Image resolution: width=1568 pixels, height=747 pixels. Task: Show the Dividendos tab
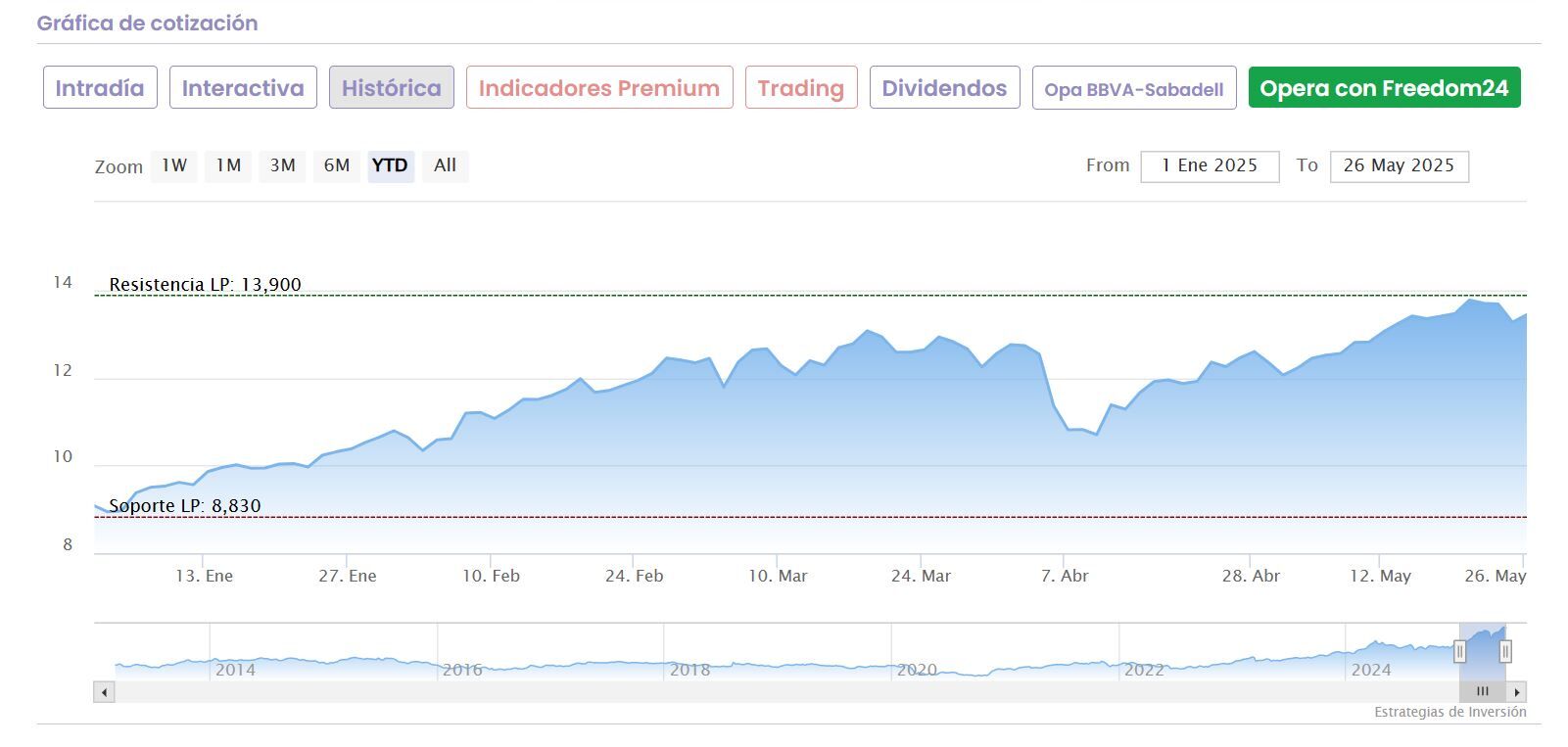(x=944, y=88)
